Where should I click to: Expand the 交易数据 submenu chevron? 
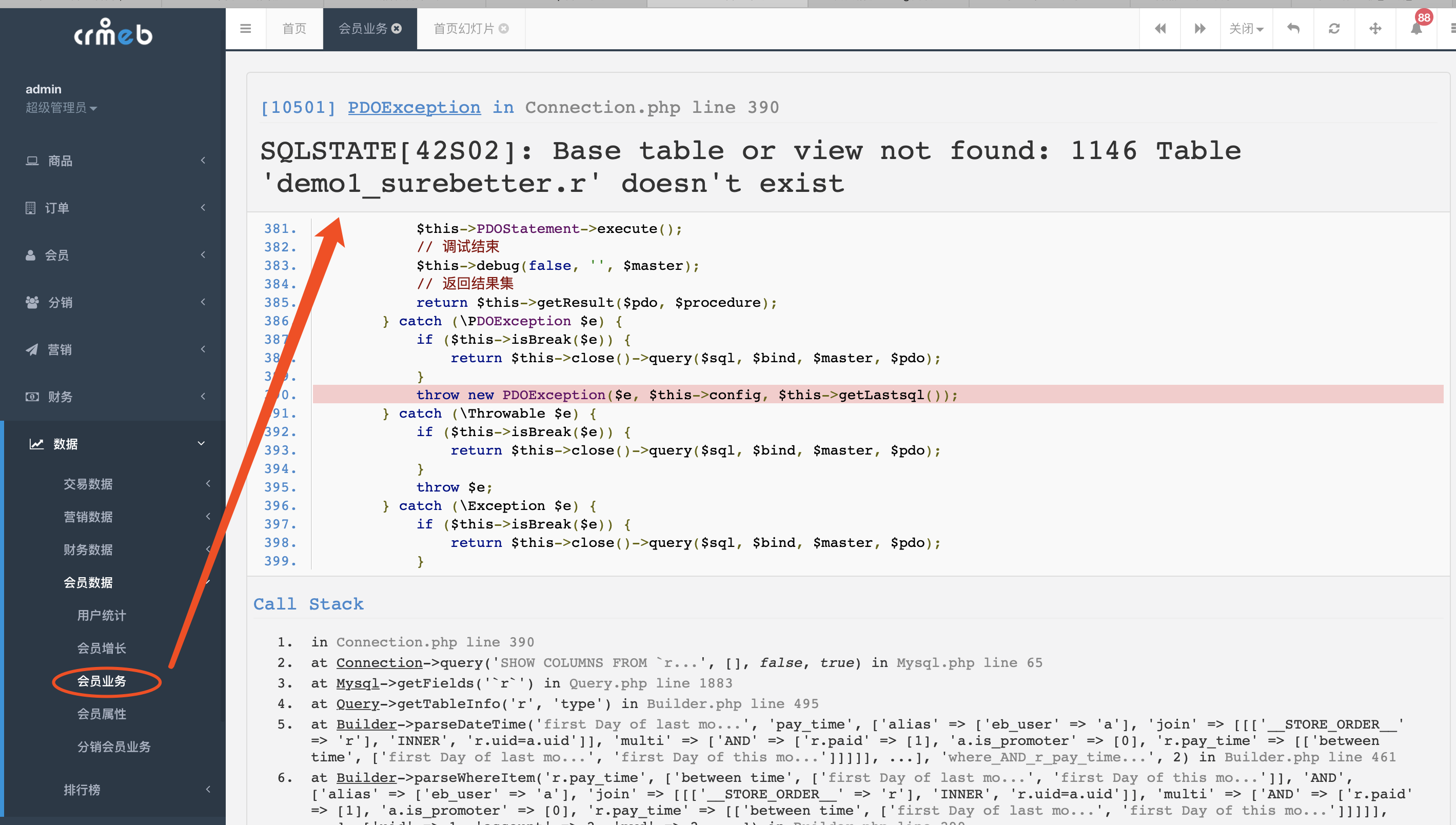pos(208,483)
